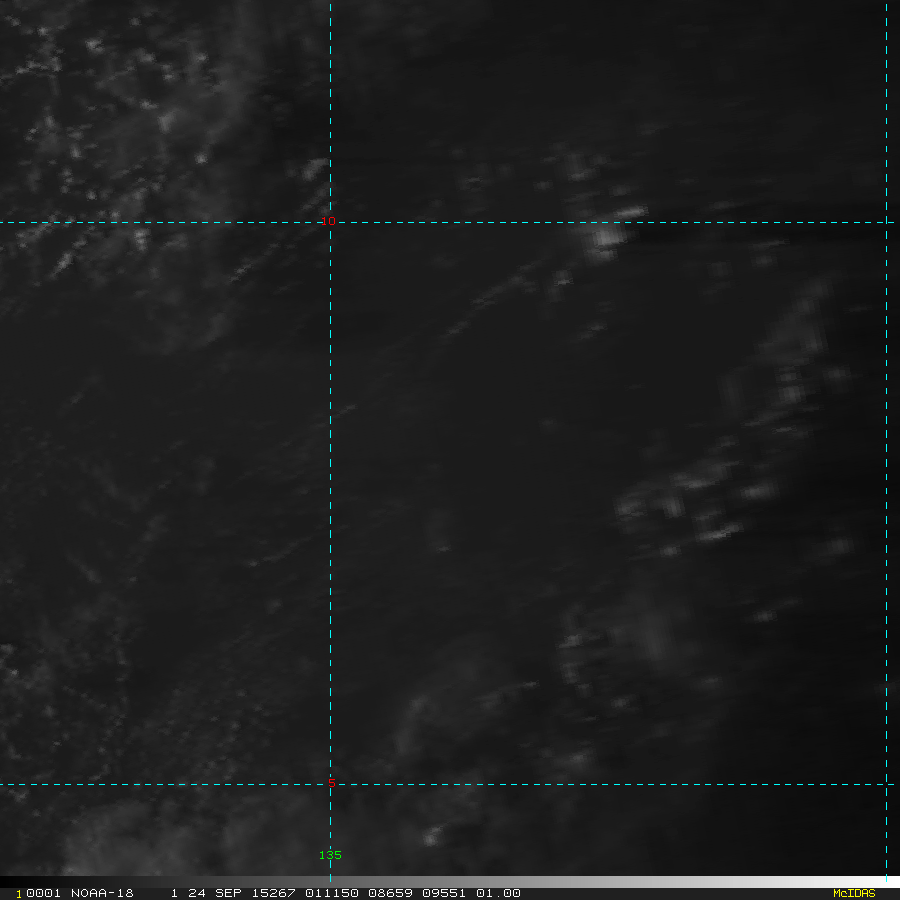Click the NOAA-18 satellite name text
The height and width of the screenshot is (900, 900).
click(101, 893)
